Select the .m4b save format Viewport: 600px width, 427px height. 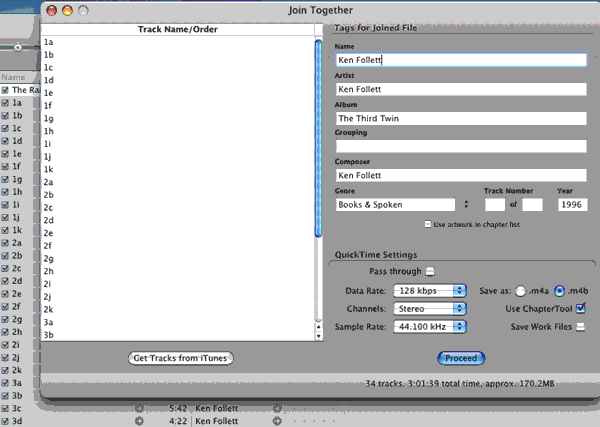(561, 290)
